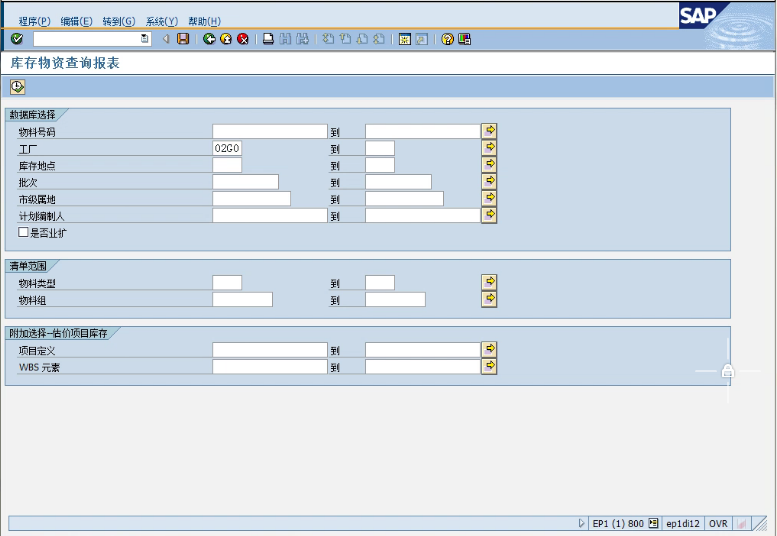Click the Customize local layout icon
This screenshot has width=777, height=536.
point(464,39)
